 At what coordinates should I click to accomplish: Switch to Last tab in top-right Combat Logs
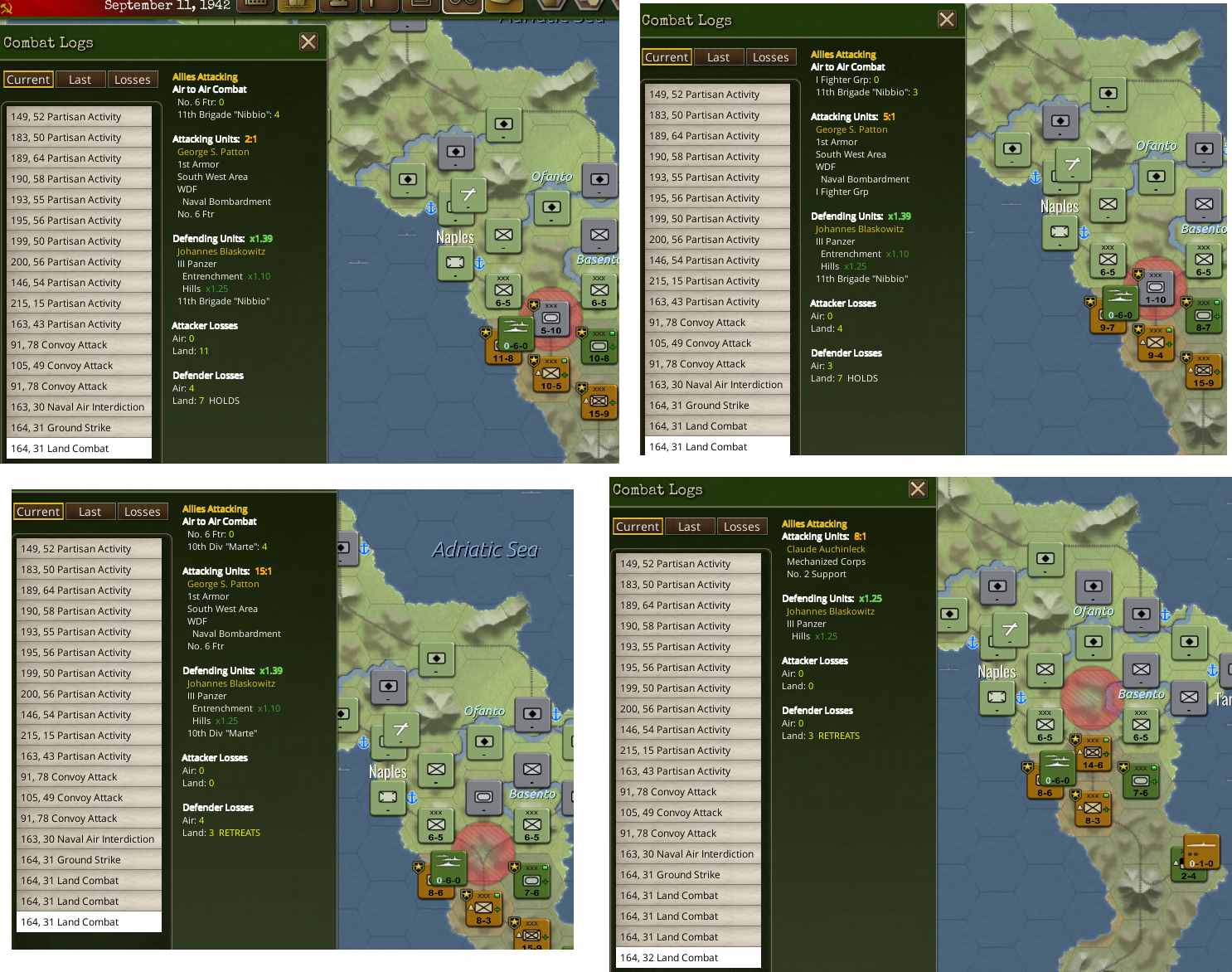[719, 57]
